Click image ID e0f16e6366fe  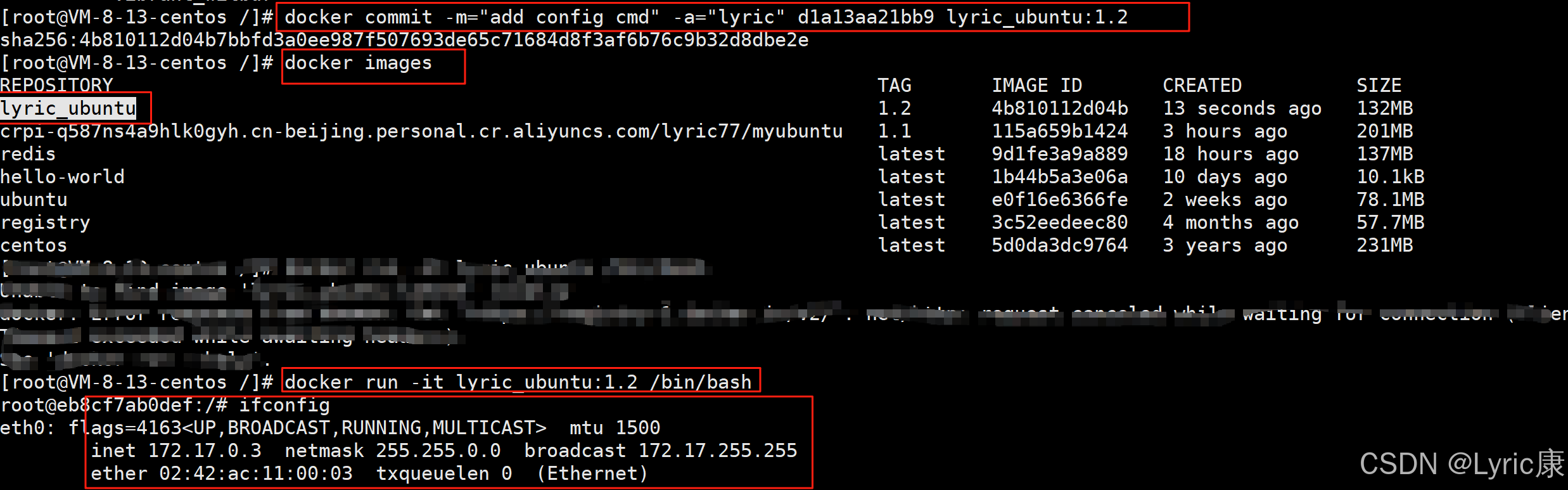point(1059,200)
